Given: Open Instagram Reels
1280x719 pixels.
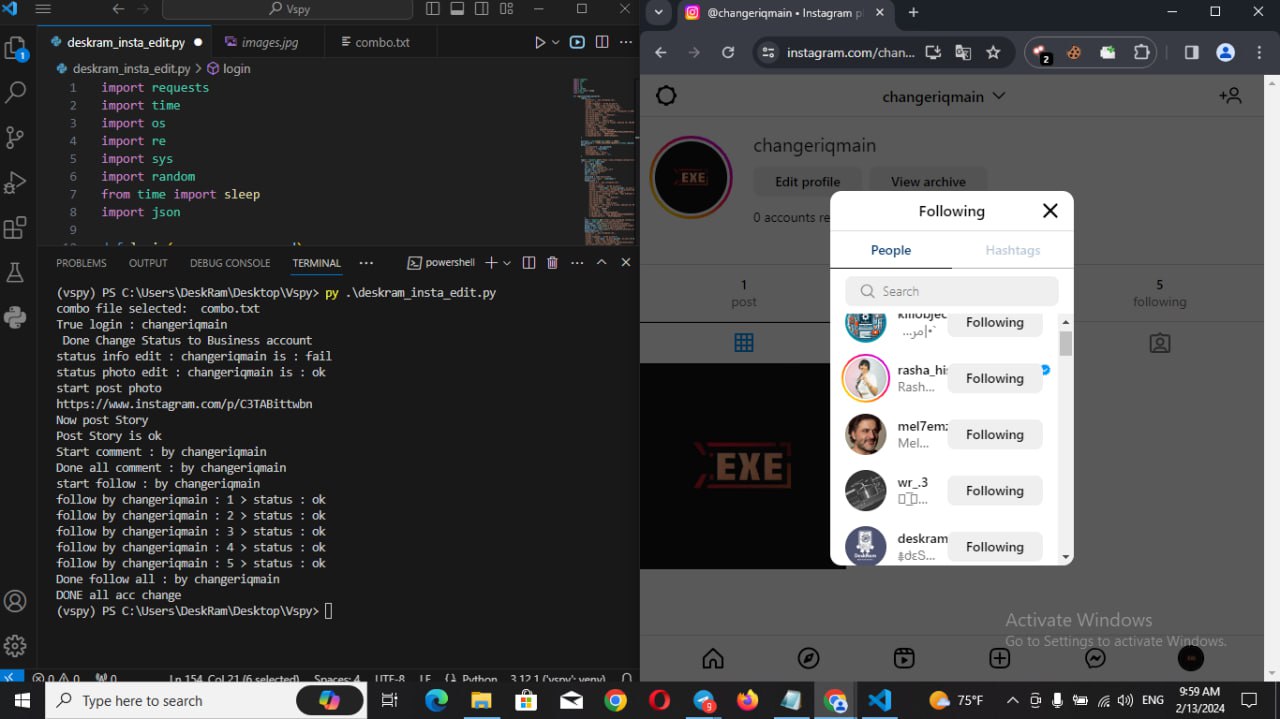Looking at the screenshot, I should click(904, 658).
